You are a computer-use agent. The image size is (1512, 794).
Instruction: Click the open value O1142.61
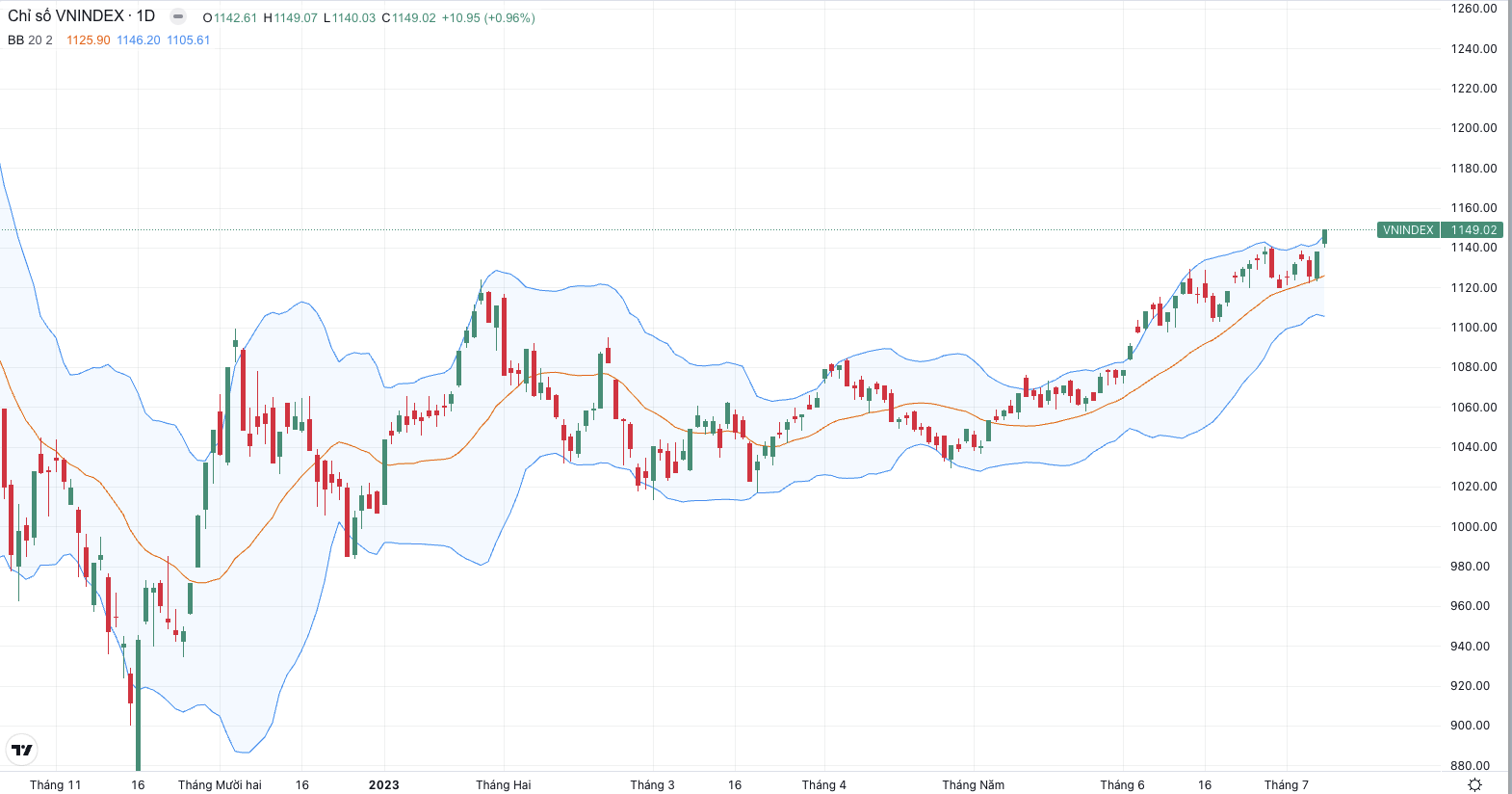click(x=230, y=18)
